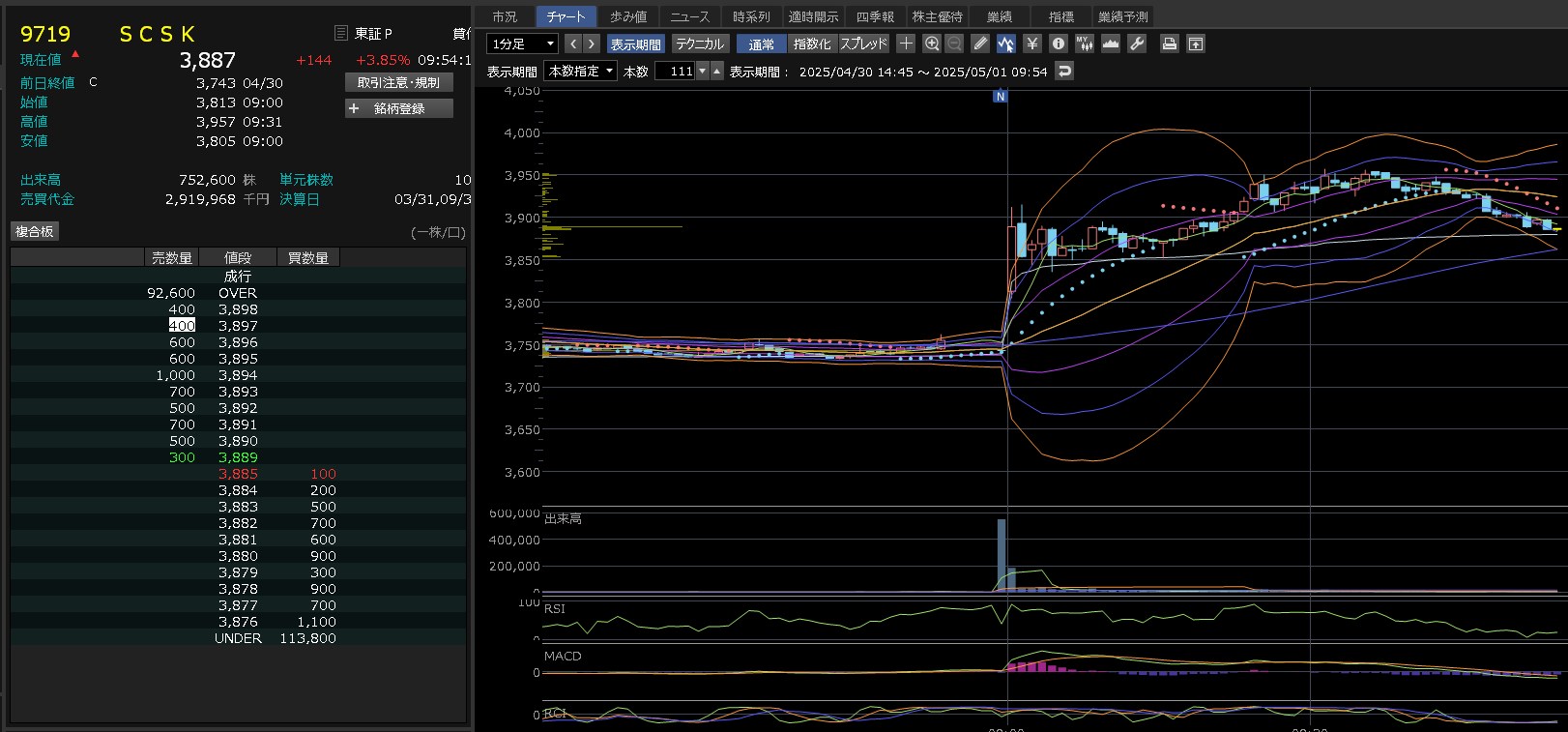
Task: Reset display period with return arrow icon
Action: pos(1064,71)
